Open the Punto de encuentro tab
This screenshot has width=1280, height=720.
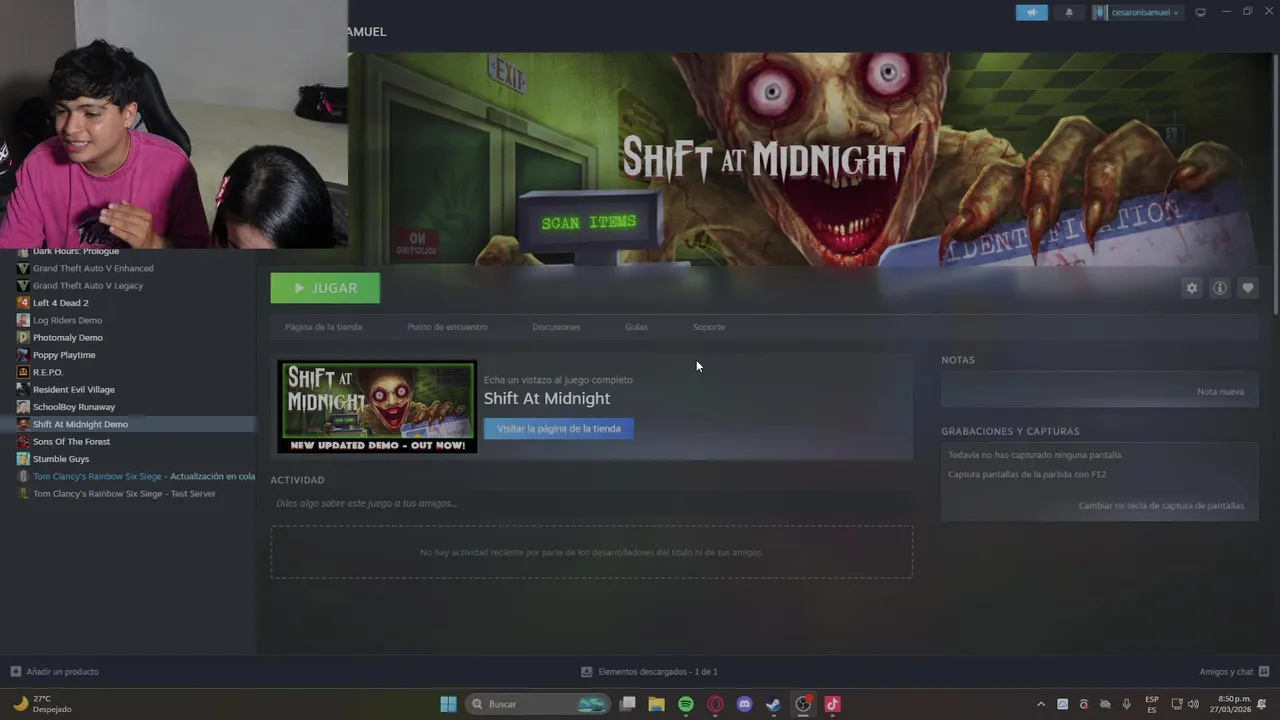447,327
